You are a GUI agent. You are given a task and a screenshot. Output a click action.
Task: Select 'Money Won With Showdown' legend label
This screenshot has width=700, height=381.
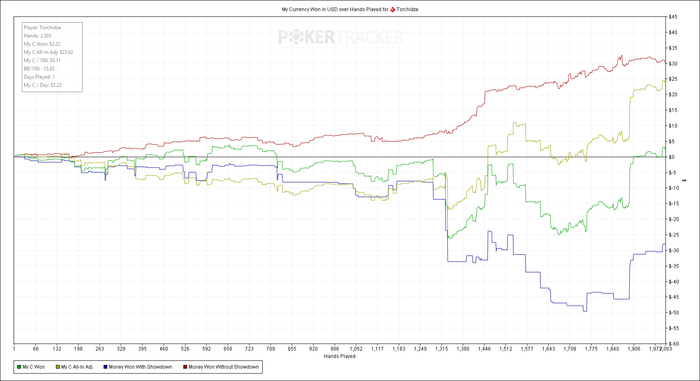click(140, 367)
